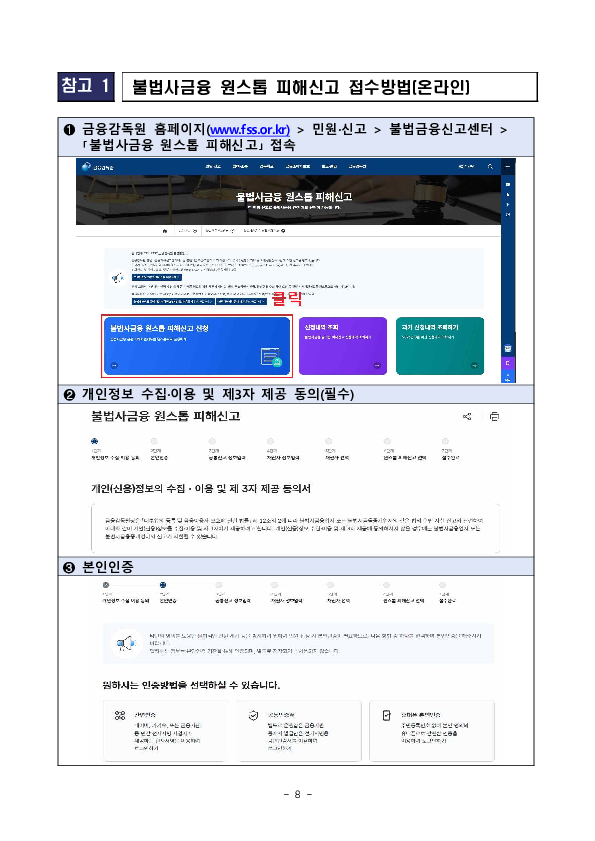This screenshot has height=841, width=595.
Task: Click the consent agreement text box
Action: pyautogui.click(x=296, y=528)
